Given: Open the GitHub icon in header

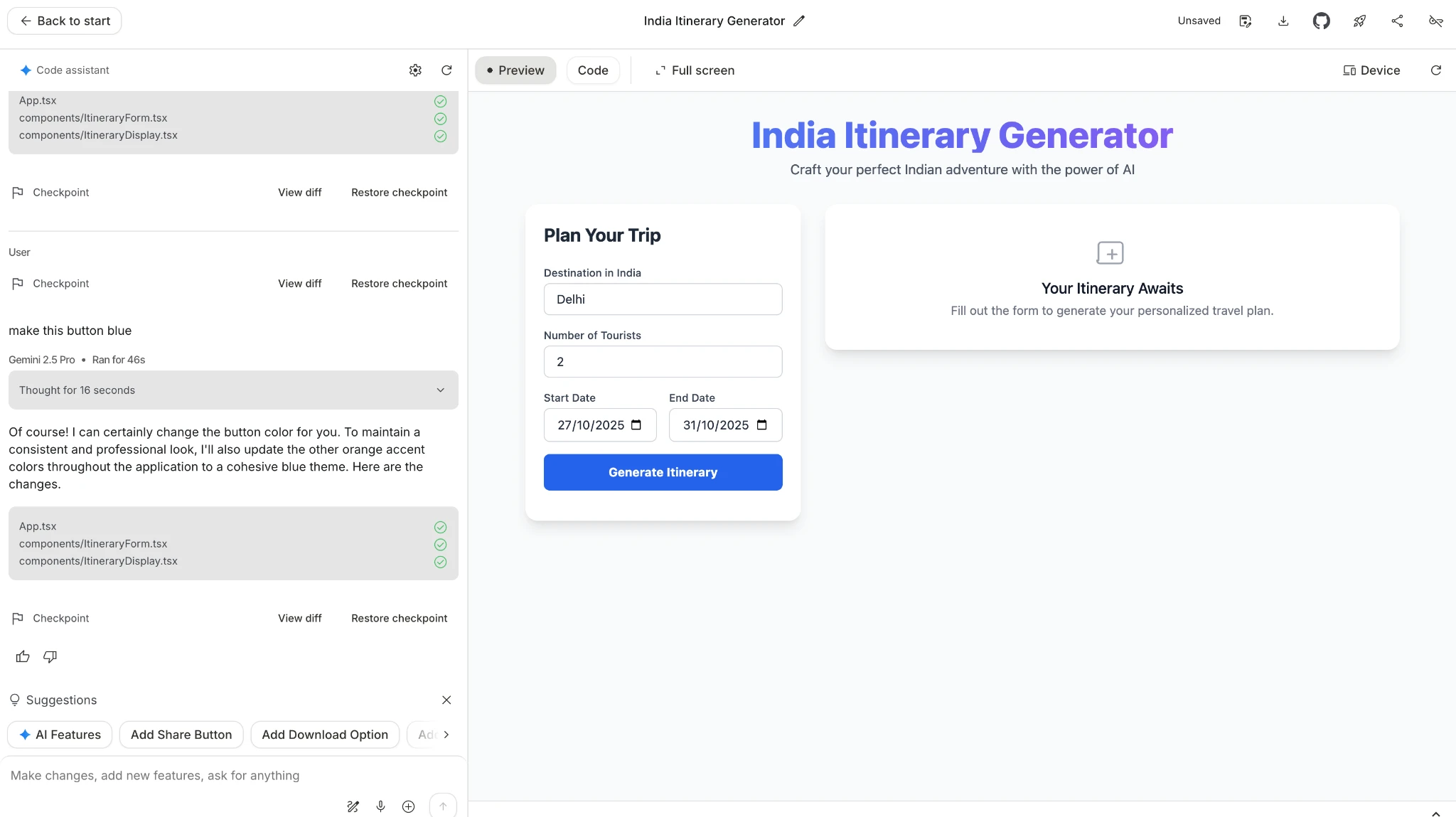Looking at the screenshot, I should pos(1321,21).
